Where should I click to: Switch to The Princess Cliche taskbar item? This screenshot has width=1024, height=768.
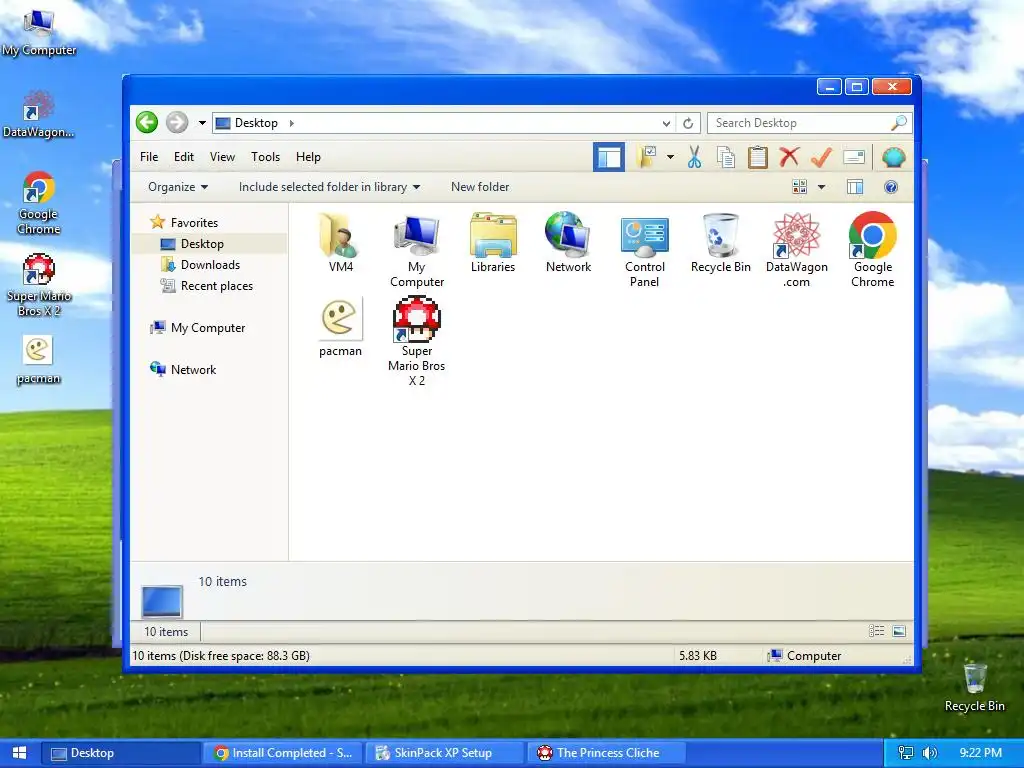click(607, 753)
